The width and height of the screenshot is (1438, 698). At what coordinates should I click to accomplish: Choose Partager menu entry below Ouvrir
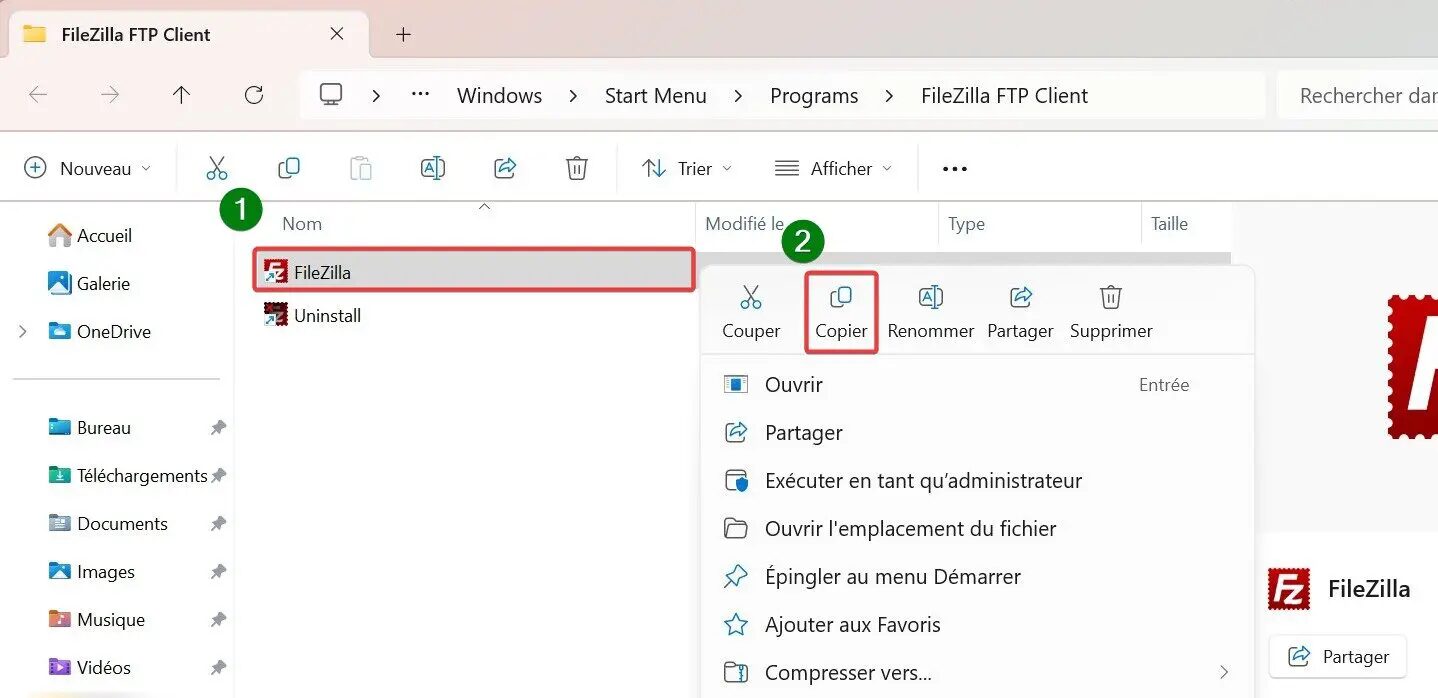coord(977,433)
